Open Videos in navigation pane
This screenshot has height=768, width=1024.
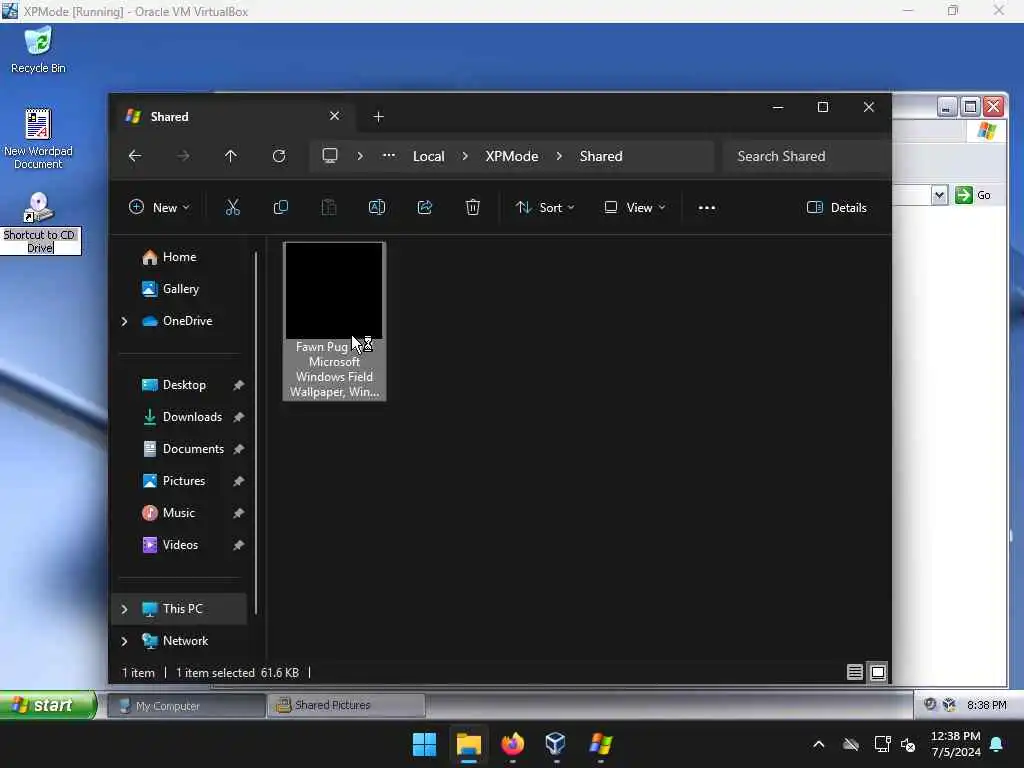[x=170, y=545]
